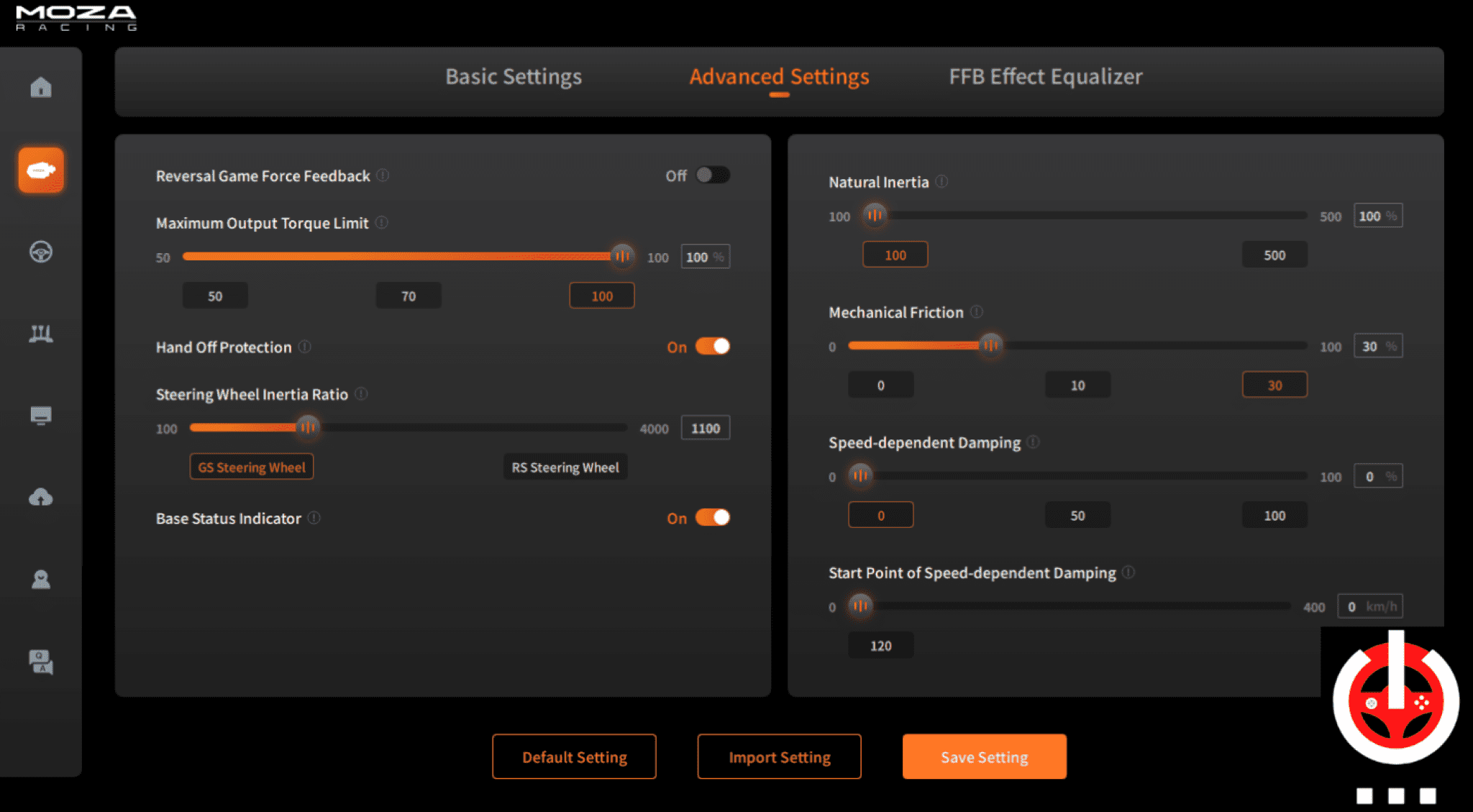Open the steering wheel settings icon
1473x812 pixels.
(41, 252)
